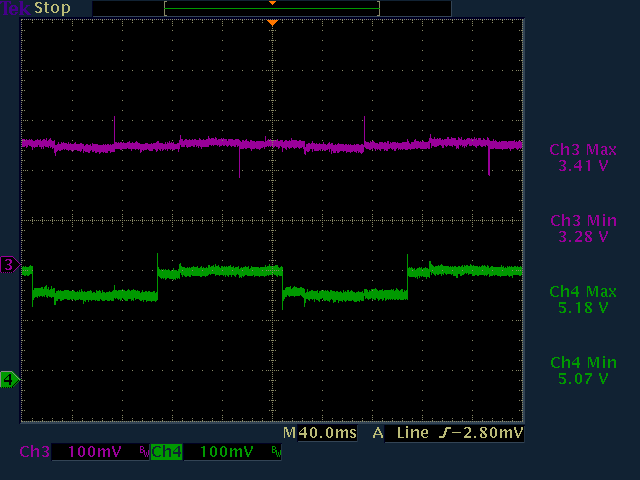Viewport: 640px width, 480px height.
Task: Click the Ch4 ground reference marker
Action: pyautogui.click(x=10, y=379)
